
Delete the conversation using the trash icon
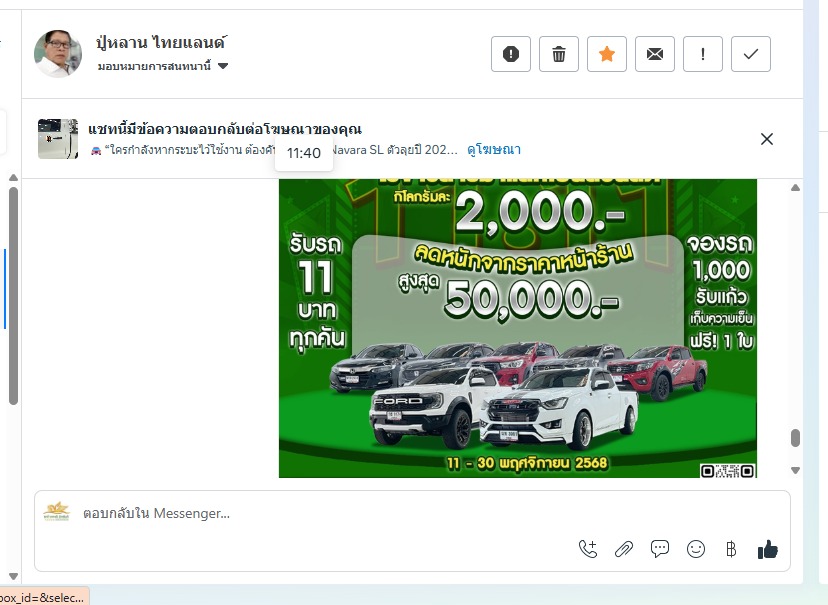559,54
